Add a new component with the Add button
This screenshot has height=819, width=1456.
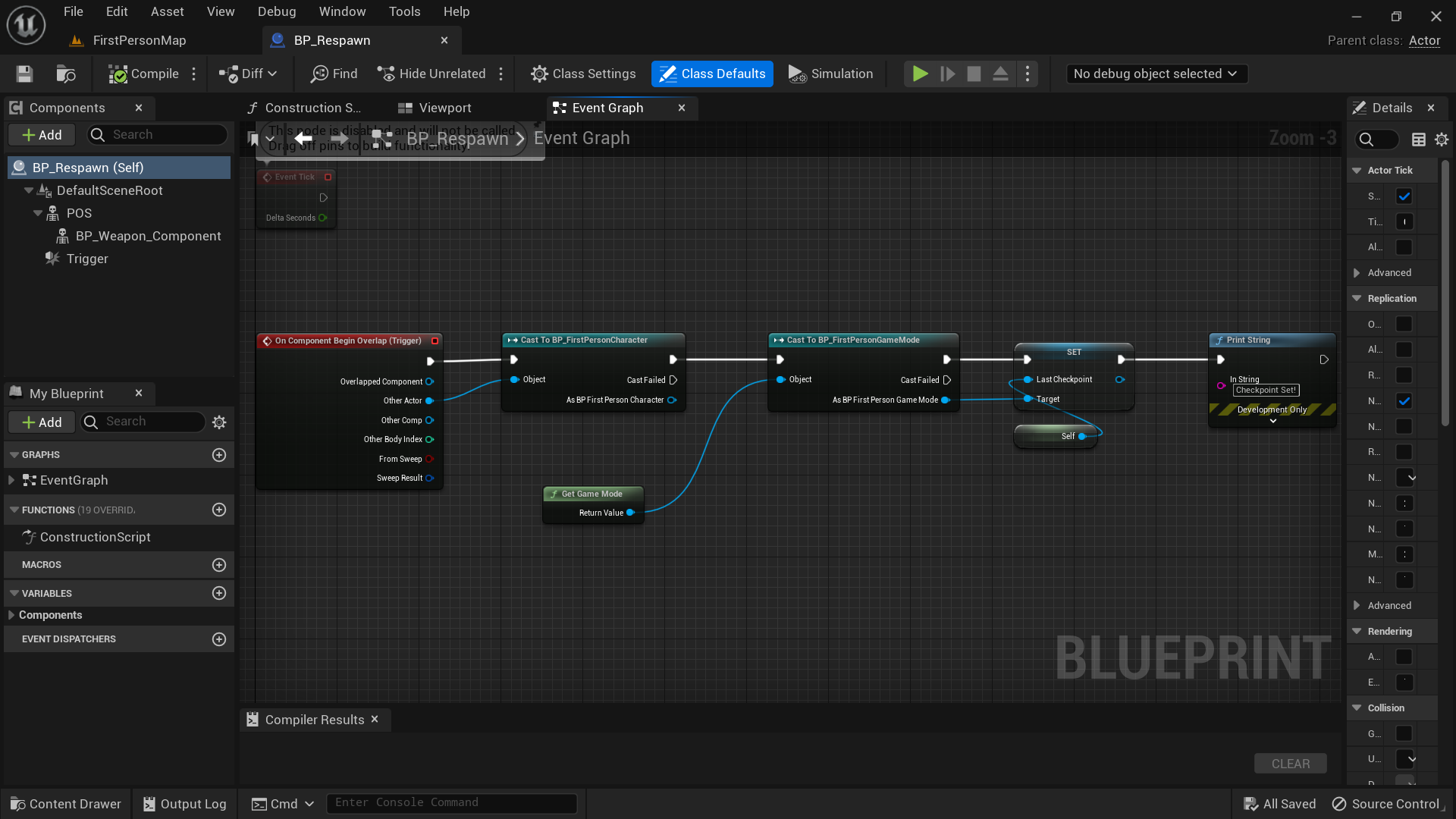41,134
